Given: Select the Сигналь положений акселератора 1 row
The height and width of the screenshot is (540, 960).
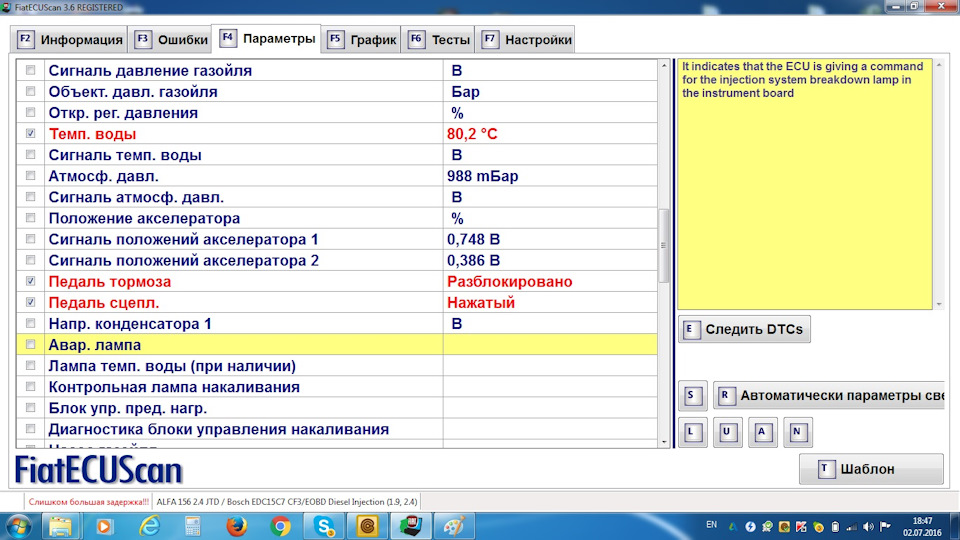Looking at the screenshot, I should pyautogui.click(x=337, y=239).
